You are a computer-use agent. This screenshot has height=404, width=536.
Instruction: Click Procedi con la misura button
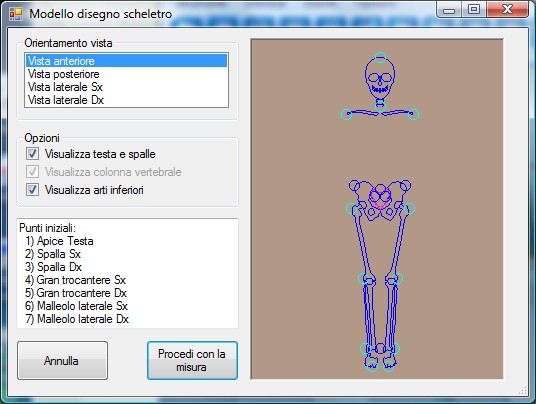[192, 361]
